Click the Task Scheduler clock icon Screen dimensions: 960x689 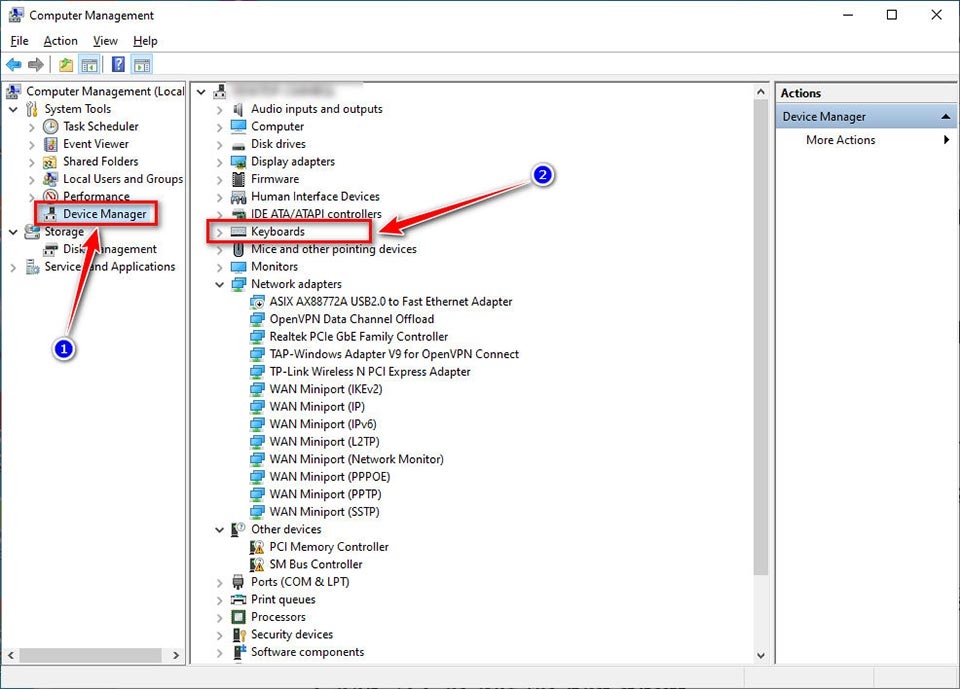[x=51, y=127]
